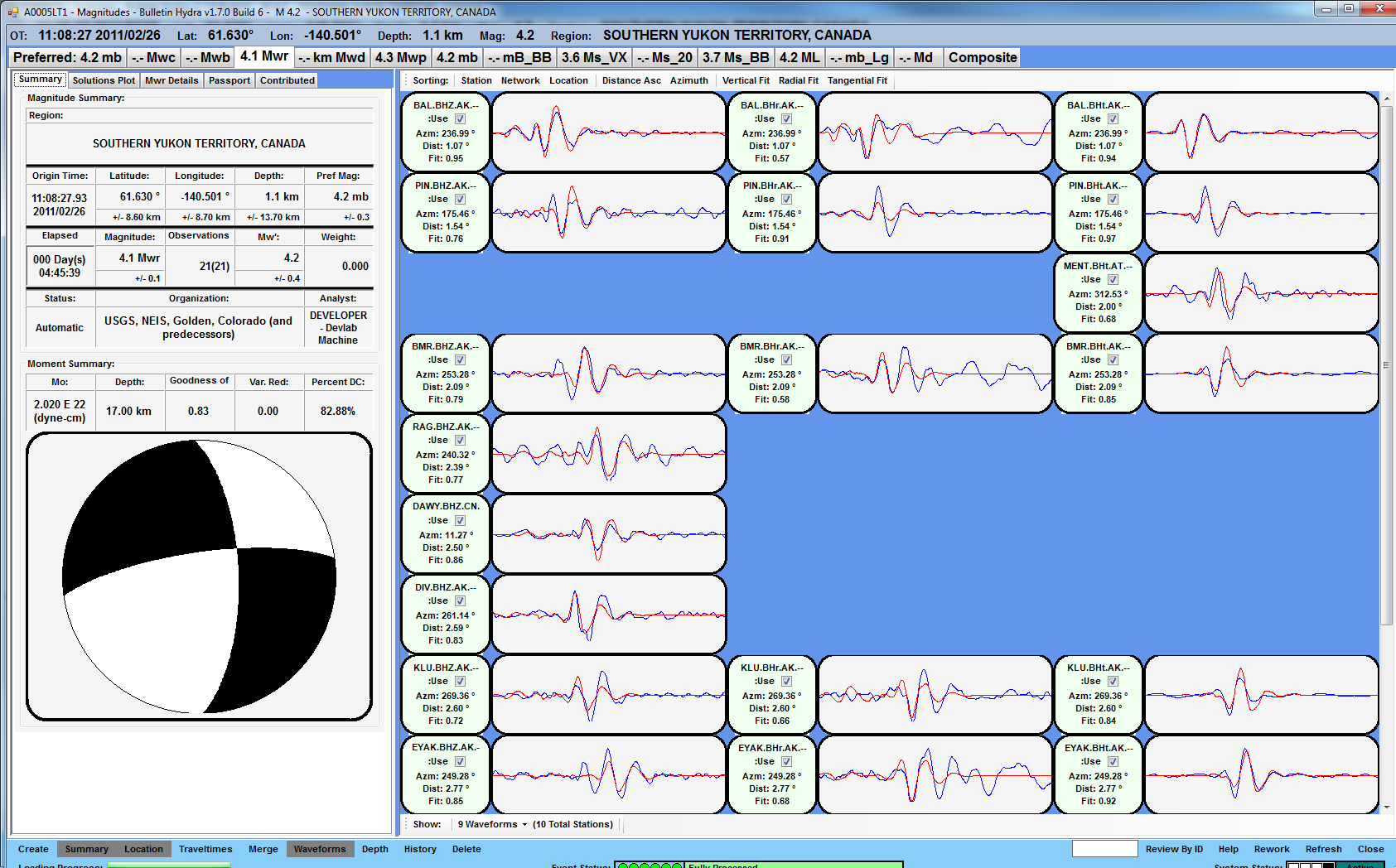Click Create in bottom toolbar

[x=33, y=849]
